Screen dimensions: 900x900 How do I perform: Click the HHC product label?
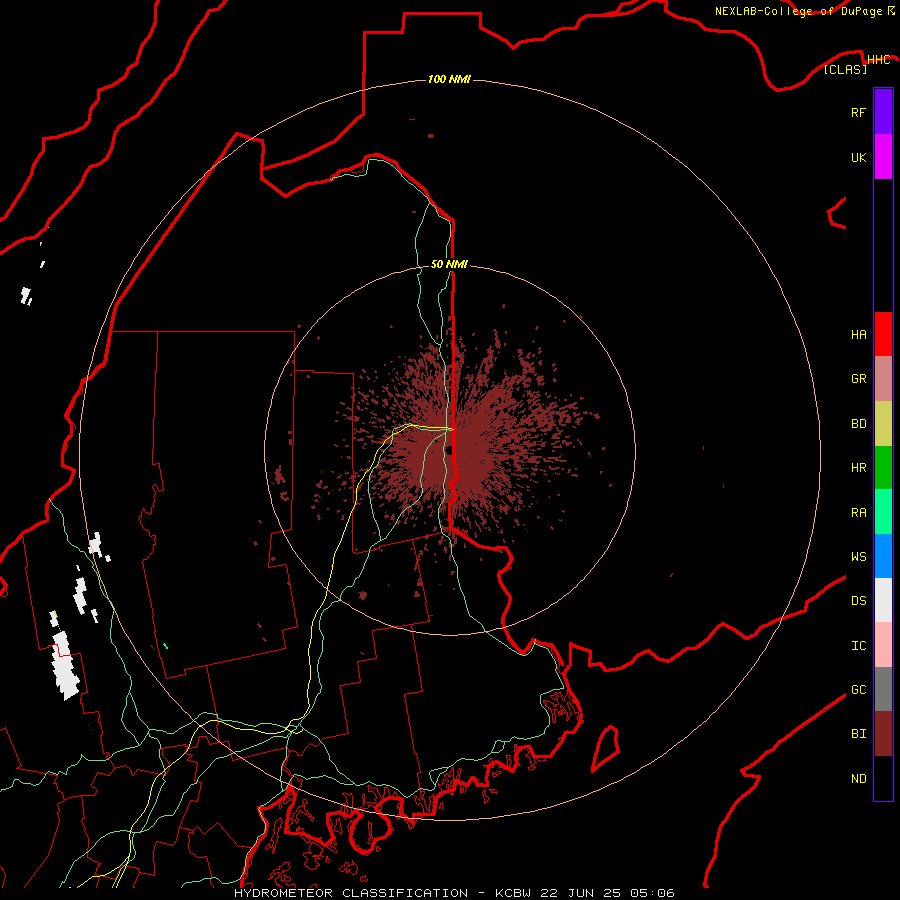878,60
